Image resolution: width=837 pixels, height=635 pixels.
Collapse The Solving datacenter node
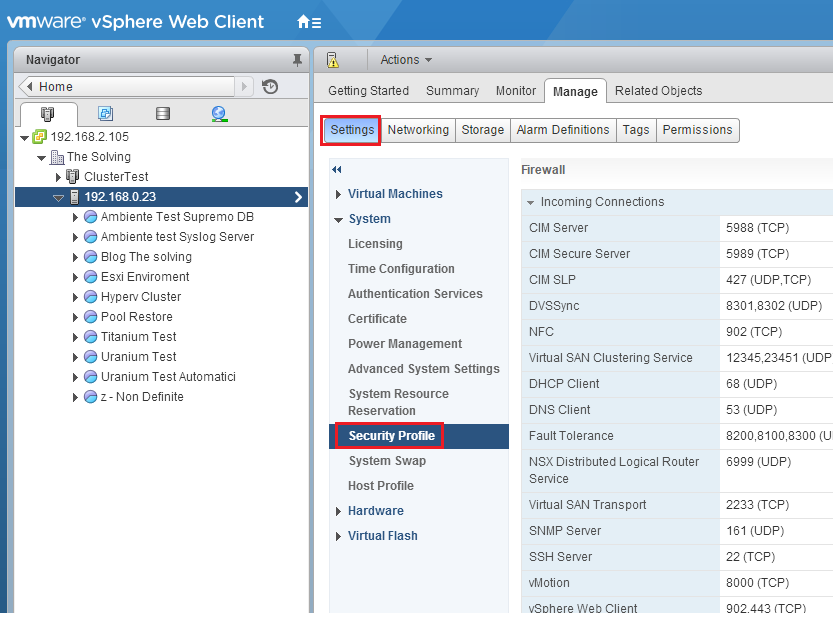coord(42,158)
